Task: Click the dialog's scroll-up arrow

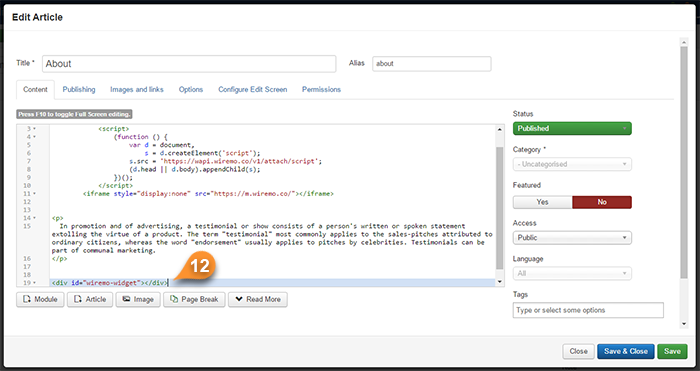Action: [x=684, y=42]
